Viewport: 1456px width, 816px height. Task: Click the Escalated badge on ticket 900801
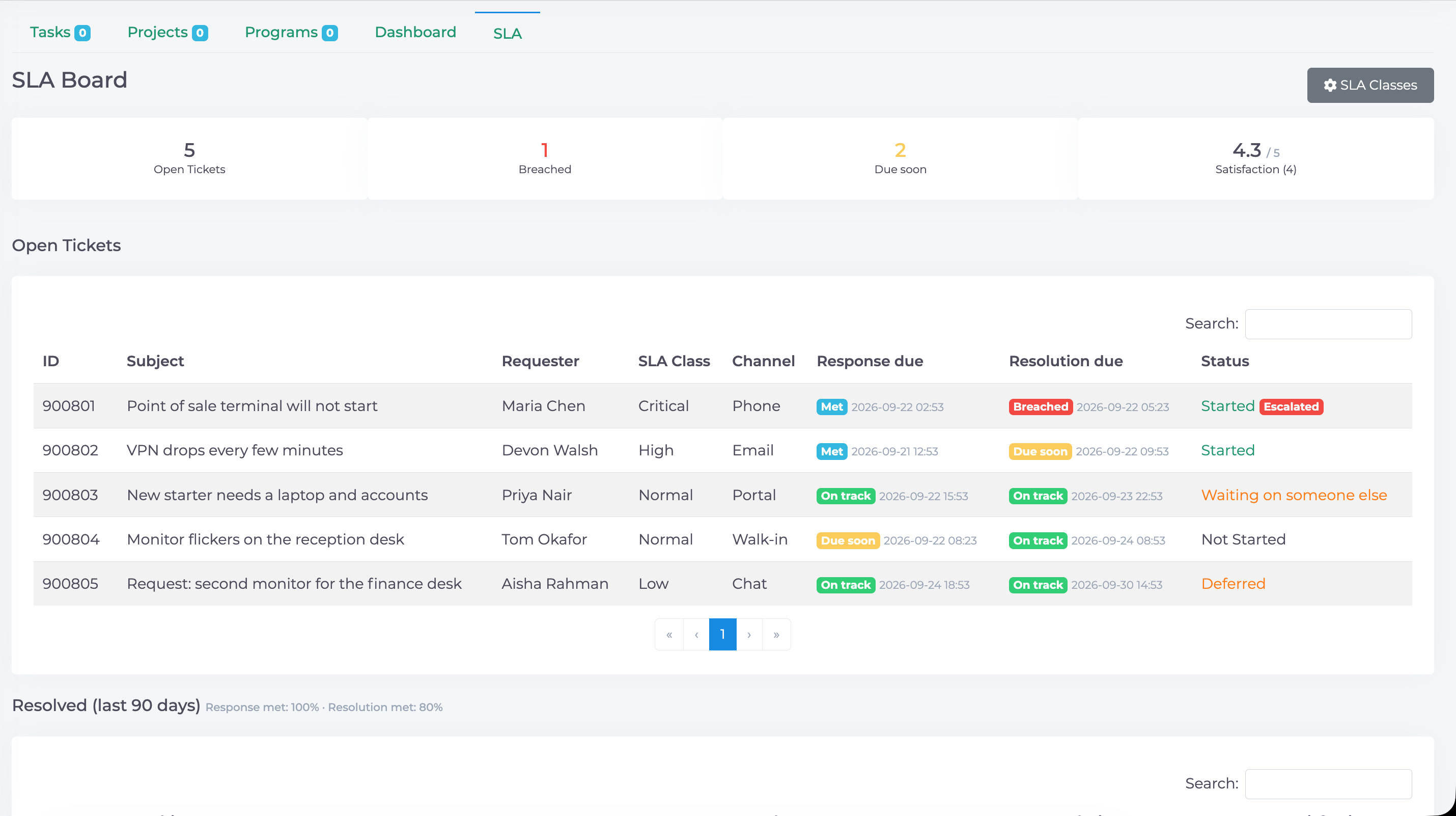pos(1291,406)
